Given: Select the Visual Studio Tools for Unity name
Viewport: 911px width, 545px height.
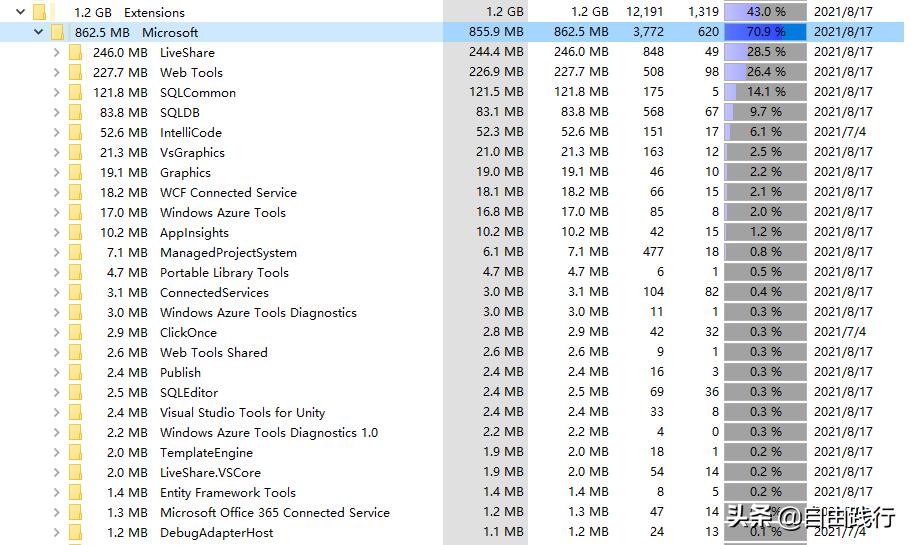Looking at the screenshot, I should [242, 413].
